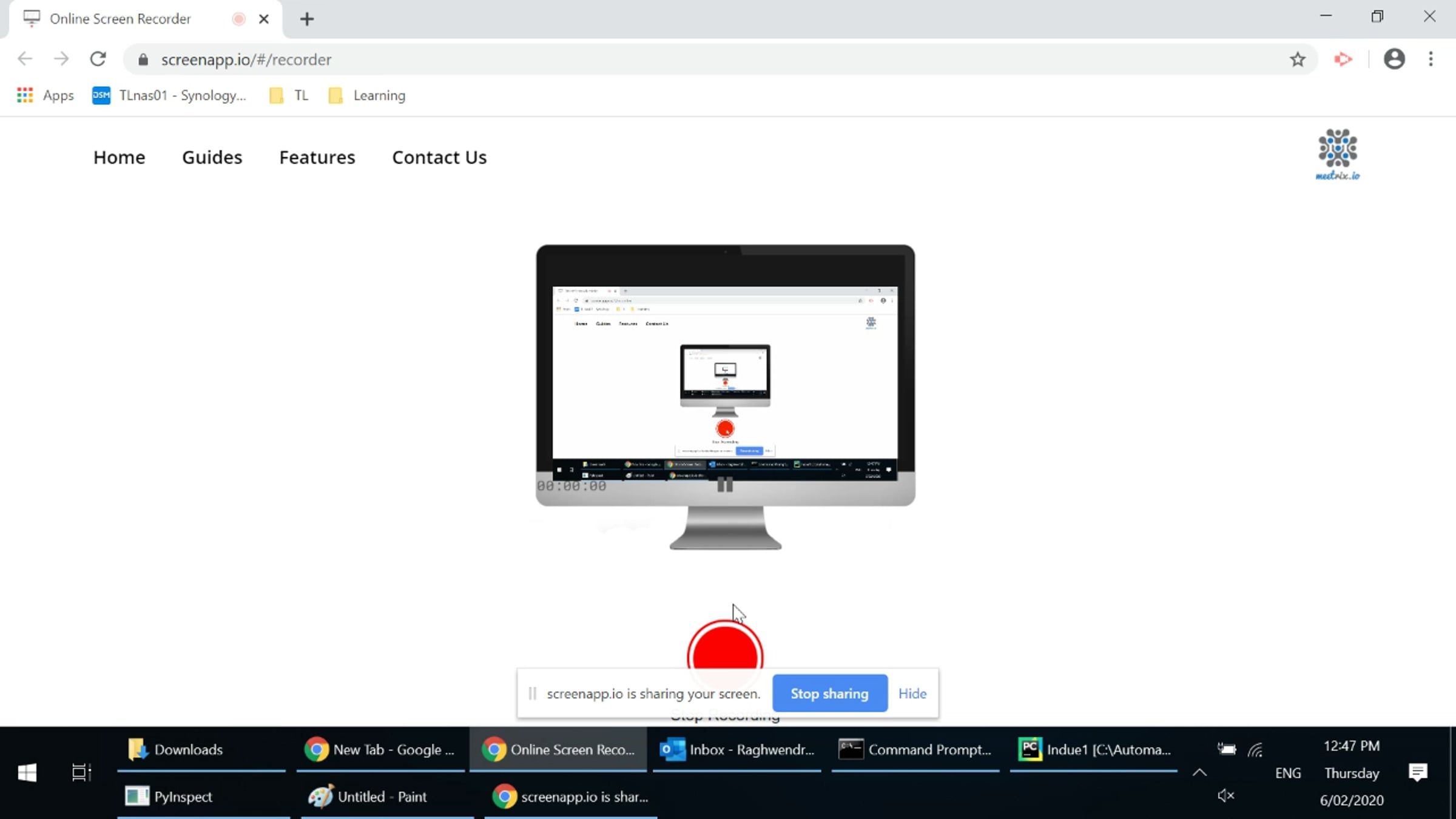Open the TLnas01 - Synology bookmark
The height and width of the screenshot is (819, 1456).
click(169, 95)
